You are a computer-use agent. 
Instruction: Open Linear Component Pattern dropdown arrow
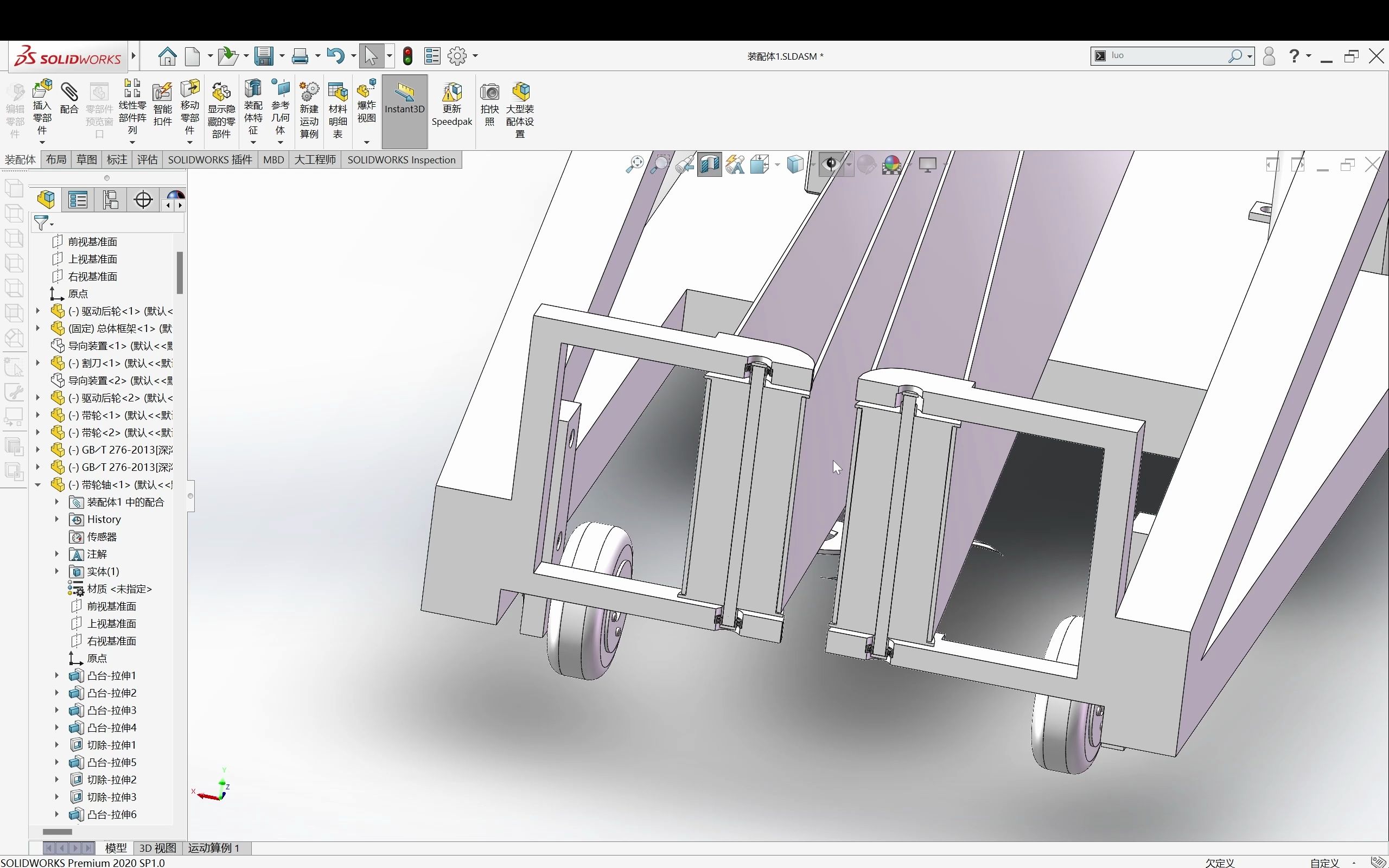point(132,142)
